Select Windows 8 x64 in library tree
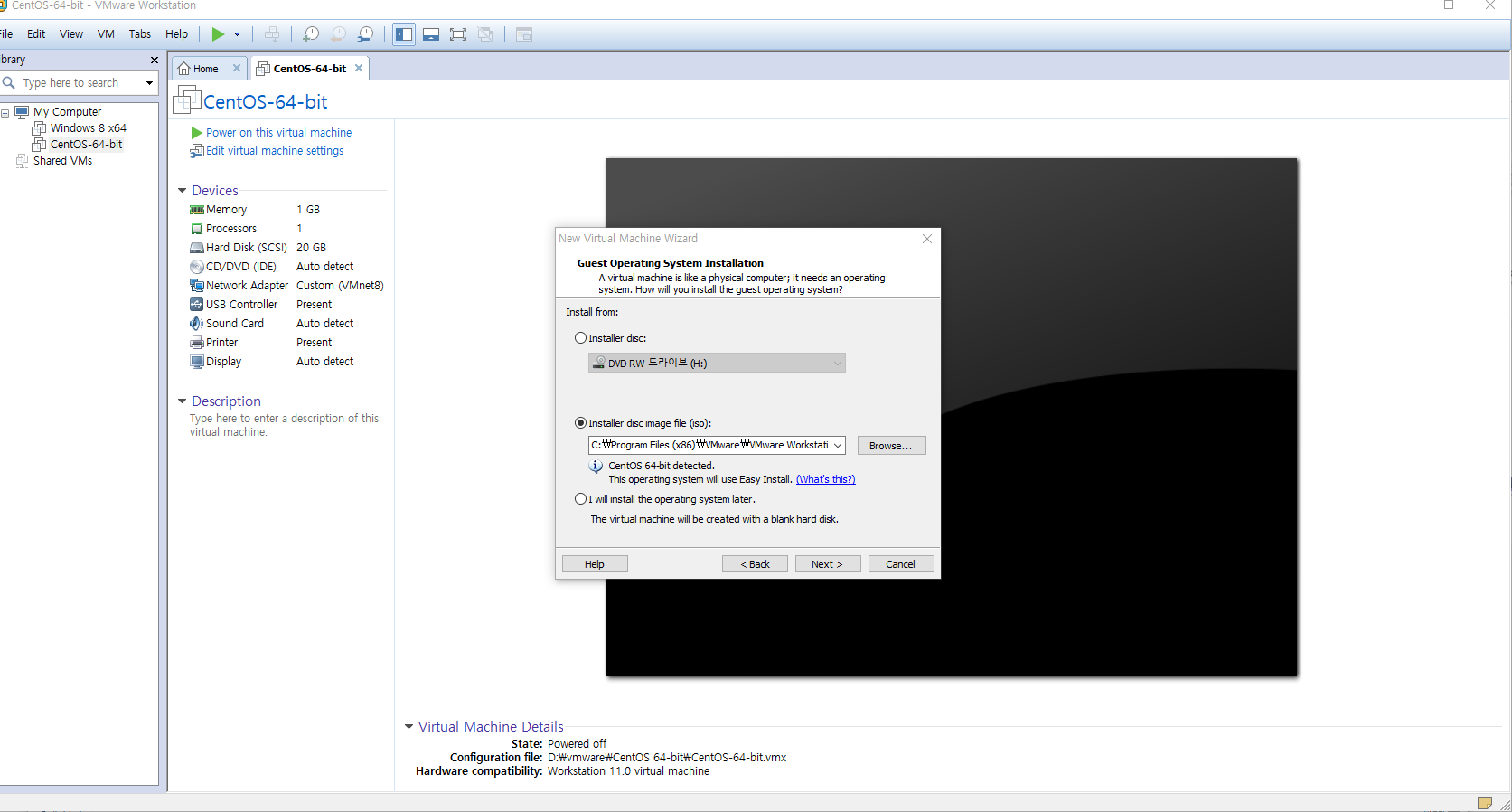Image resolution: width=1512 pixels, height=812 pixels. pyautogui.click(x=88, y=128)
